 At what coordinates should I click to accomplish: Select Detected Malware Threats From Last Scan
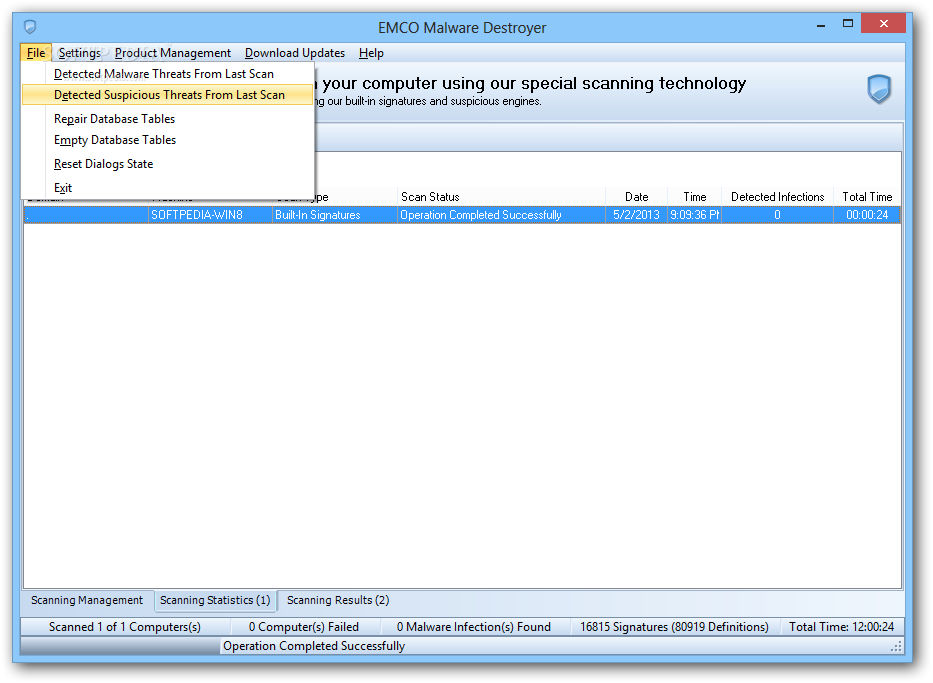tap(168, 74)
